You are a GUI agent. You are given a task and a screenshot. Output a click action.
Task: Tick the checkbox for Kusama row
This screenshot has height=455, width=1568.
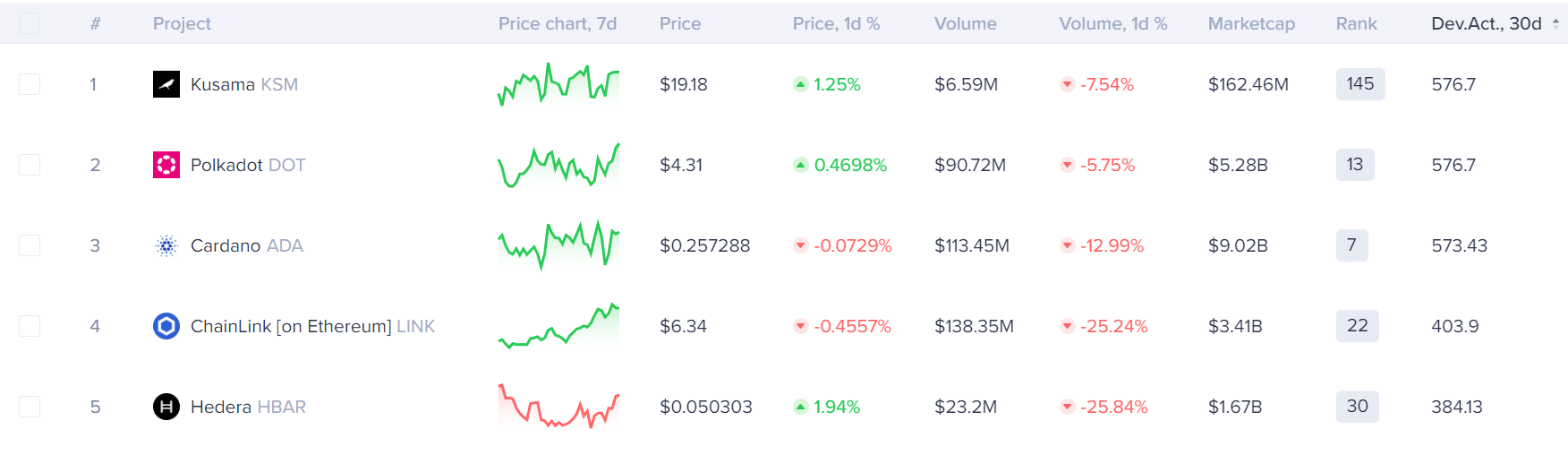click(30, 84)
